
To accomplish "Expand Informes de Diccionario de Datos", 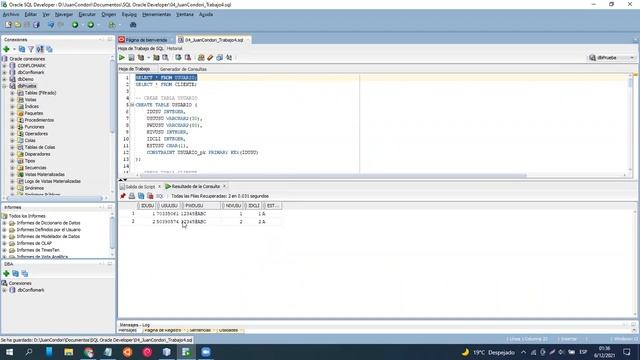I will (4, 223).
